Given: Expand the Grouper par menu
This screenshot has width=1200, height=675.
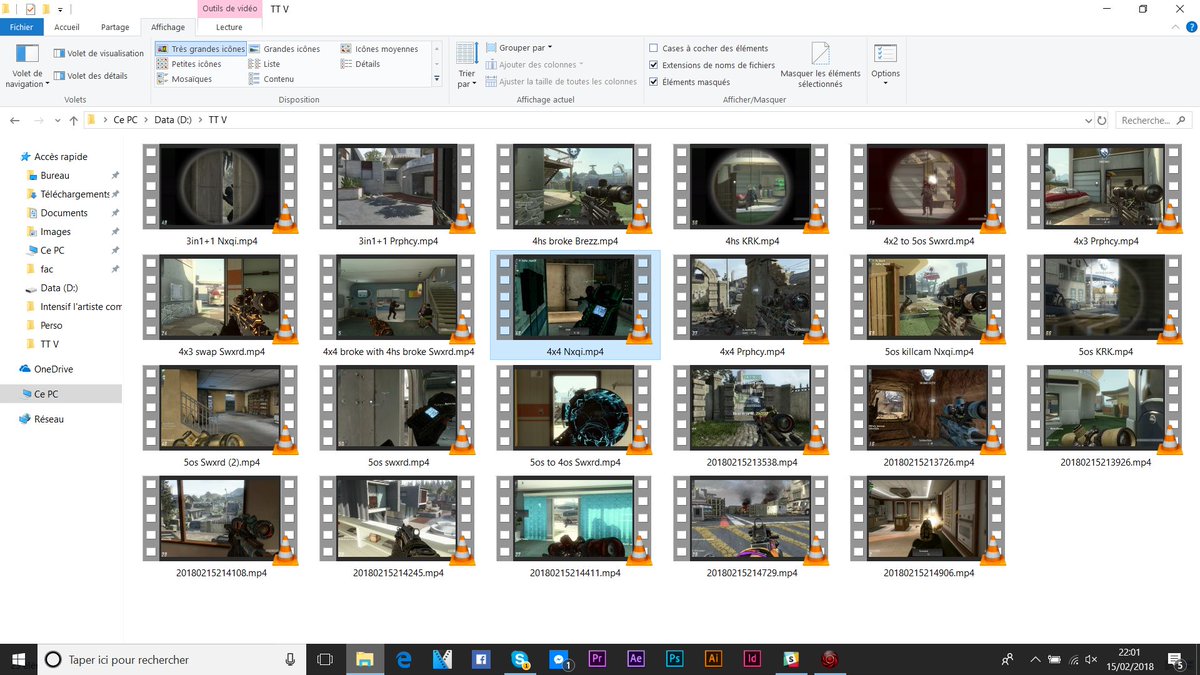Looking at the screenshot, I should pos(519,48).
